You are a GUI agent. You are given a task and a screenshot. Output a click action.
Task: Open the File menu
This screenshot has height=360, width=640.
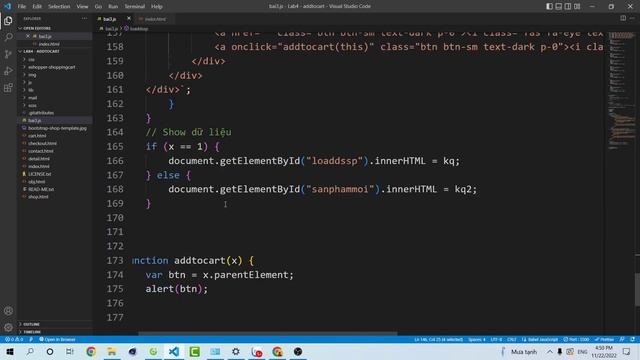tap(22, 7)
